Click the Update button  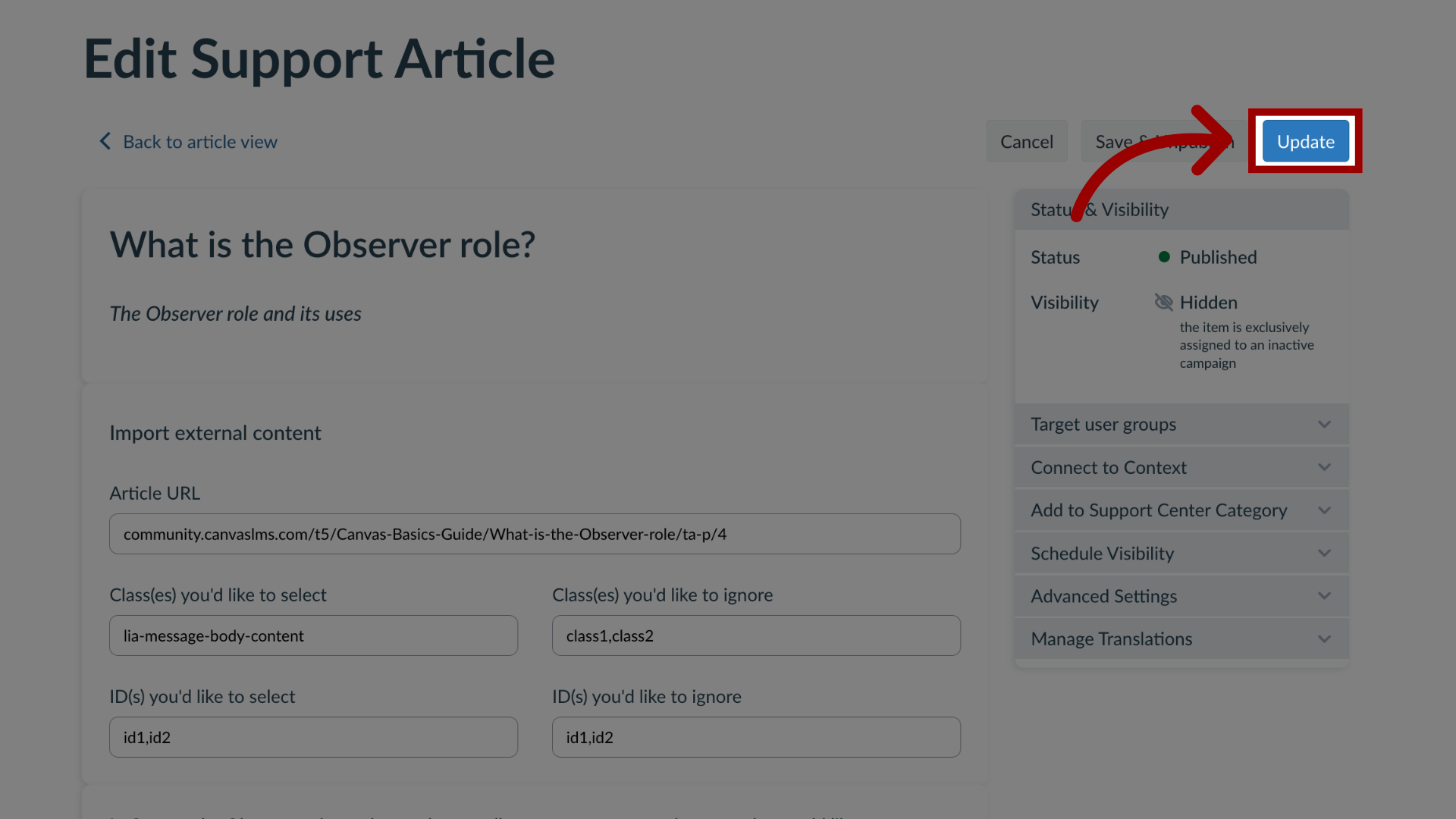[x=1305, y=141]
